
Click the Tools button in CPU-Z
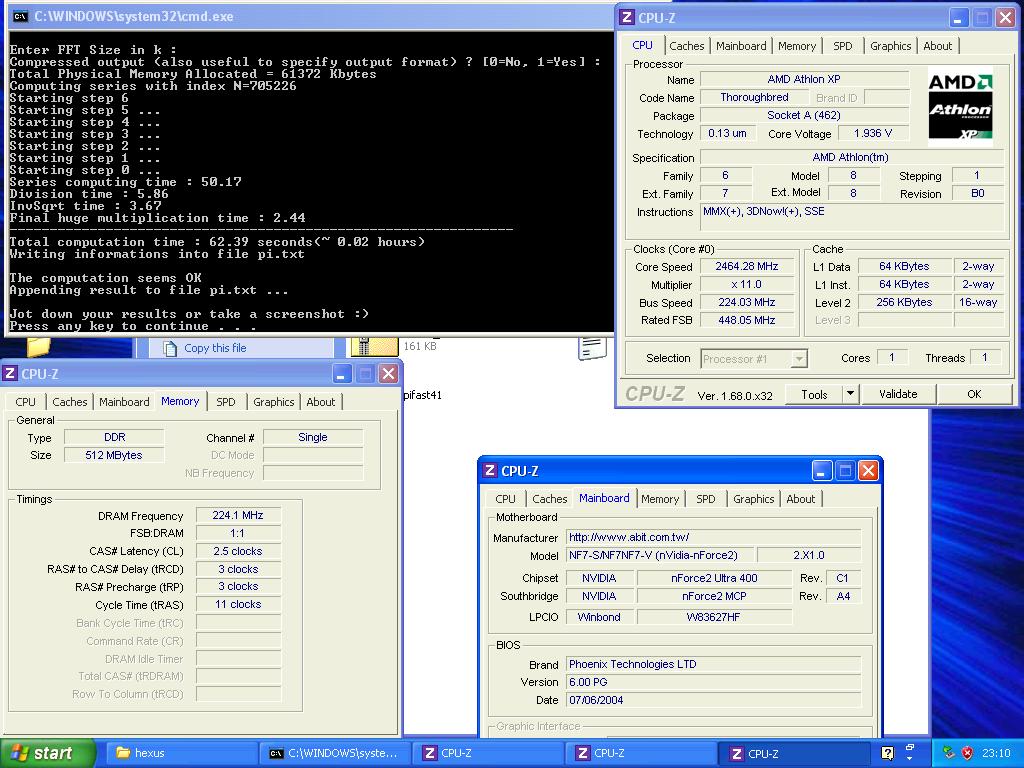(814, 394)
